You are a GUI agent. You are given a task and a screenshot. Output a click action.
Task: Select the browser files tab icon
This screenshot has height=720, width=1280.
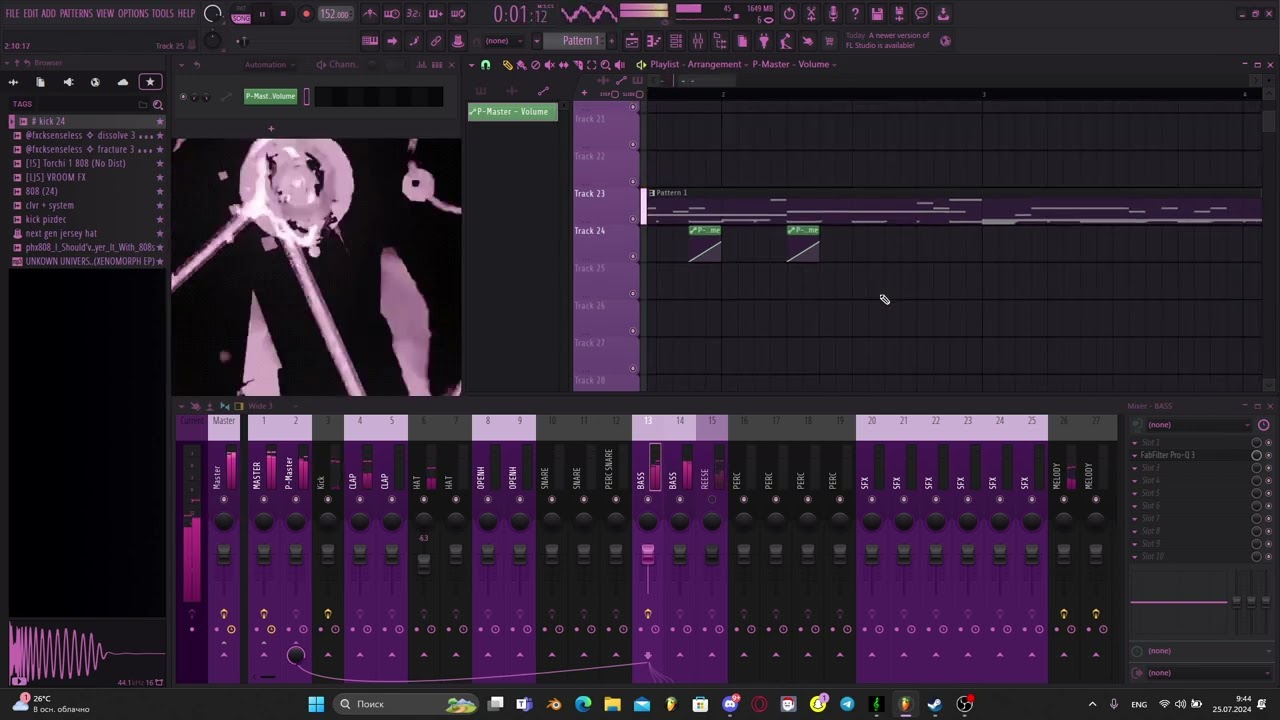[40, 82]
